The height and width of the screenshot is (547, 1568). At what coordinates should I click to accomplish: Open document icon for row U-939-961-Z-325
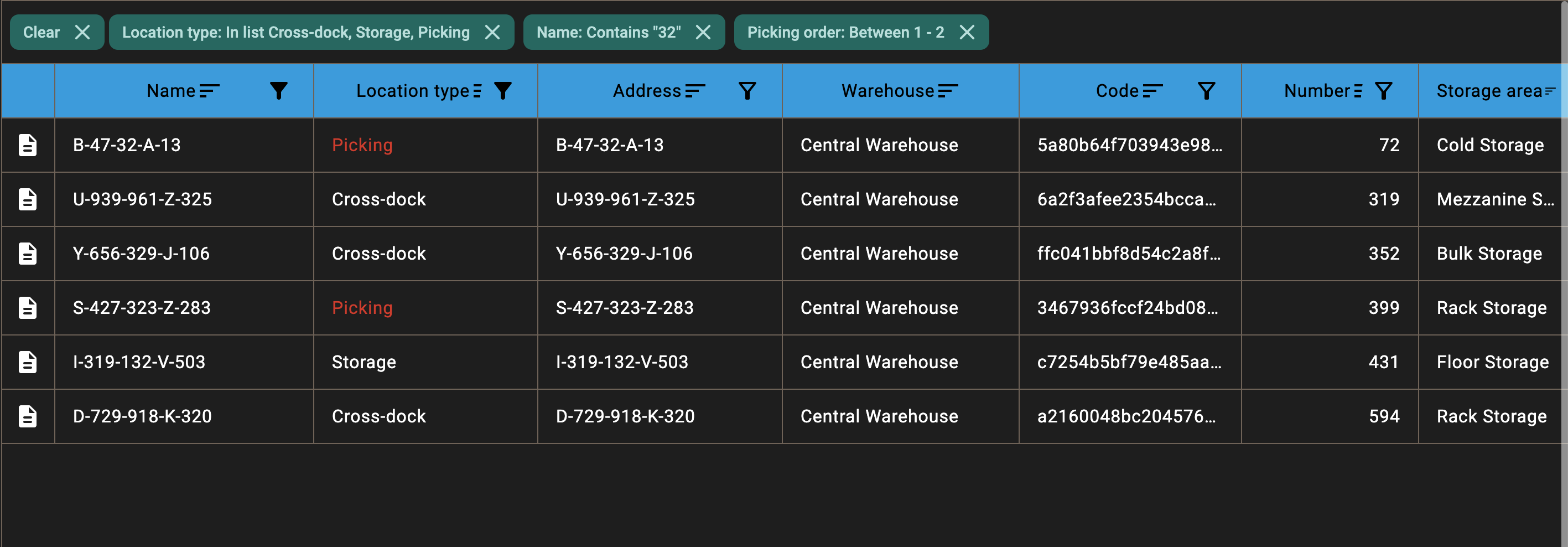click(28, 199)
